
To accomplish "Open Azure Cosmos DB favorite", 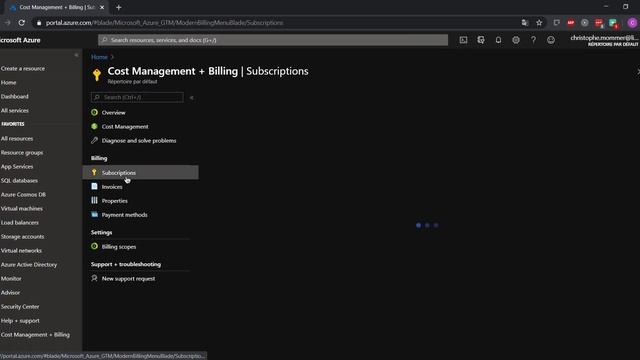I will (x=23, y=195).
